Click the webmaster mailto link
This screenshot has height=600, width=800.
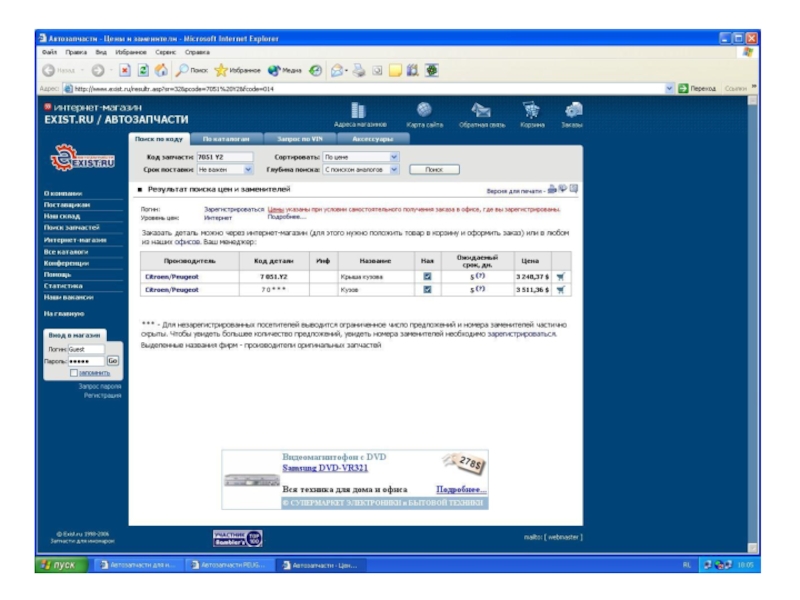click(x=564, y=537)
